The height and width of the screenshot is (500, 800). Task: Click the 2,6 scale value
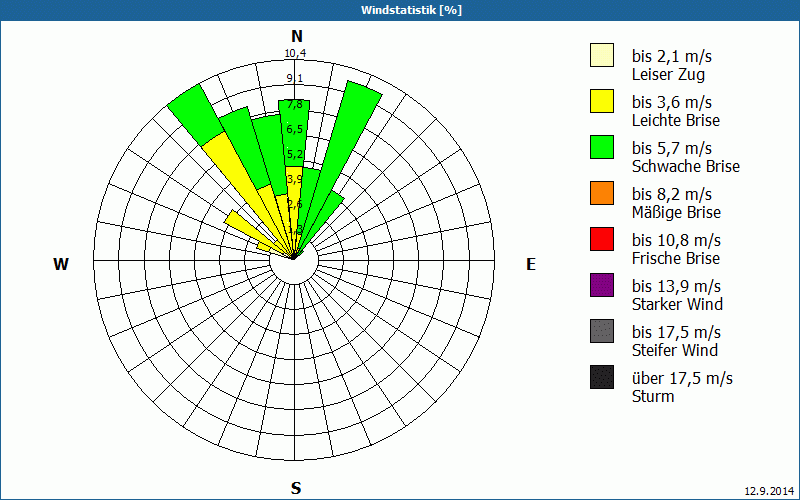pos(294,204)
